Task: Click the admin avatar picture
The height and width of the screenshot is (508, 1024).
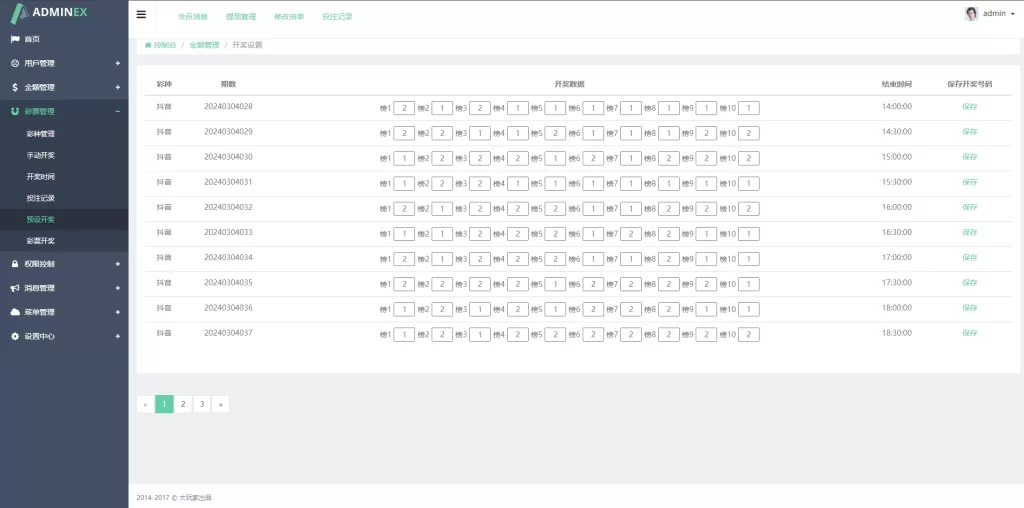Action: [971, 14]
